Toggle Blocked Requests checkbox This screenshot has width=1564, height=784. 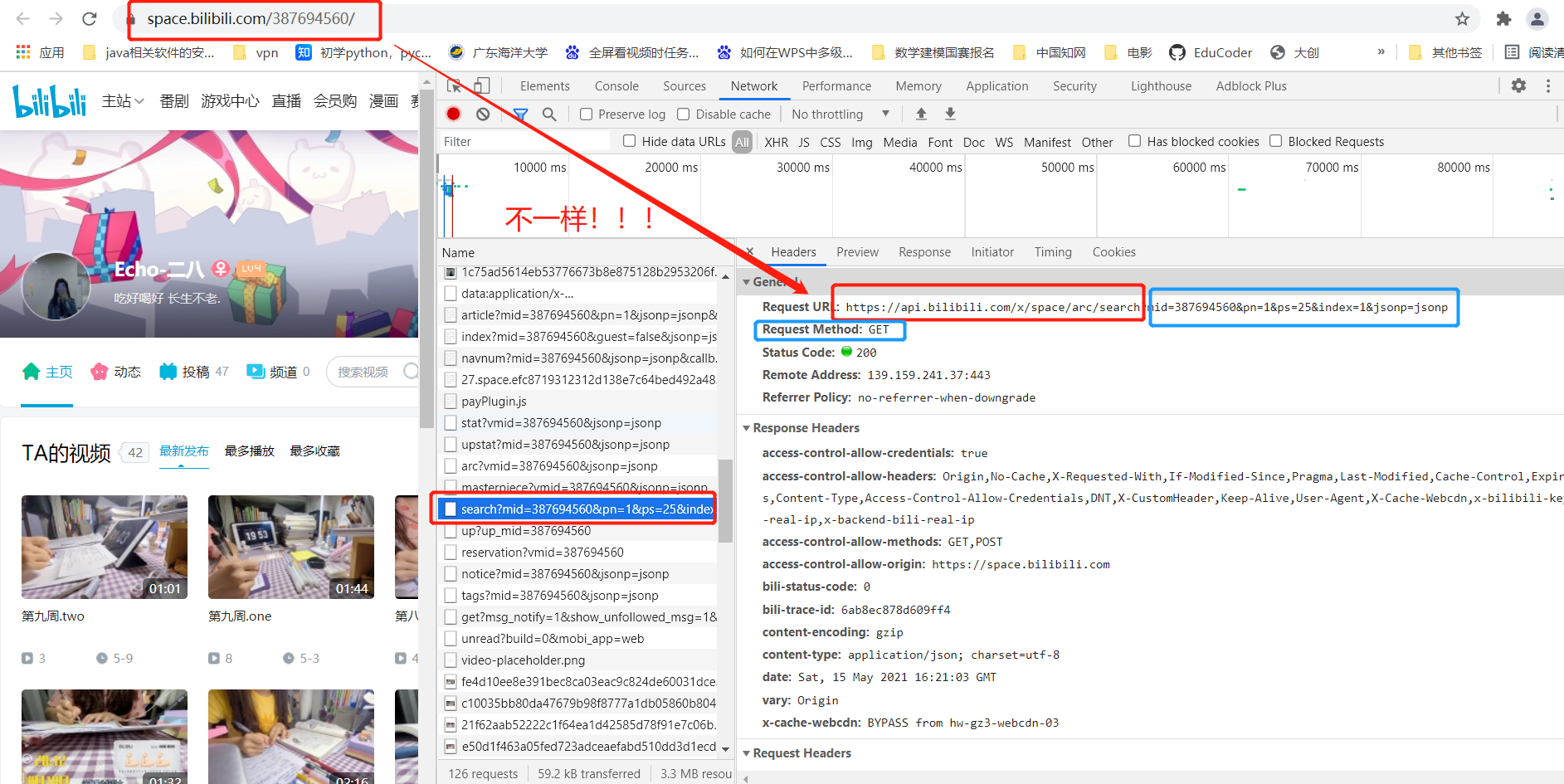1276,141
